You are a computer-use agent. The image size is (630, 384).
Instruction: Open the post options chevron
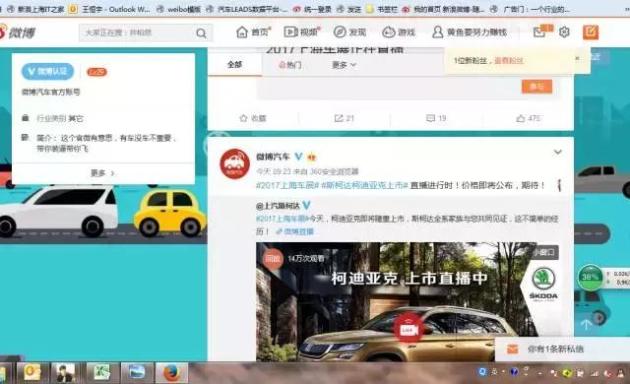[x=558, y=152]
